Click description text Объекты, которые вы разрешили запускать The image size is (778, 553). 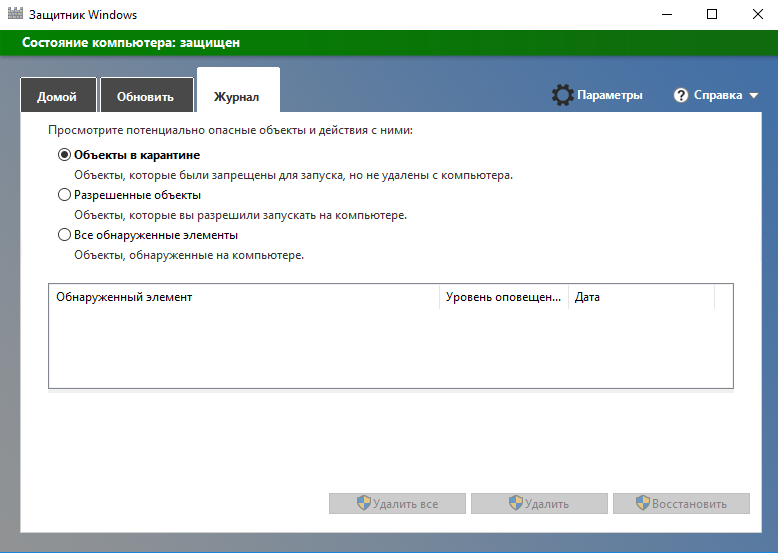241,215
